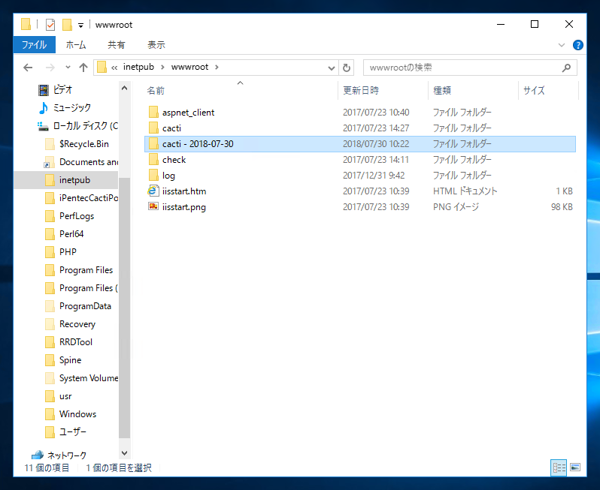
Task: Click the 2018/07/30 10:22 date cell
Action: click(376, 144)
